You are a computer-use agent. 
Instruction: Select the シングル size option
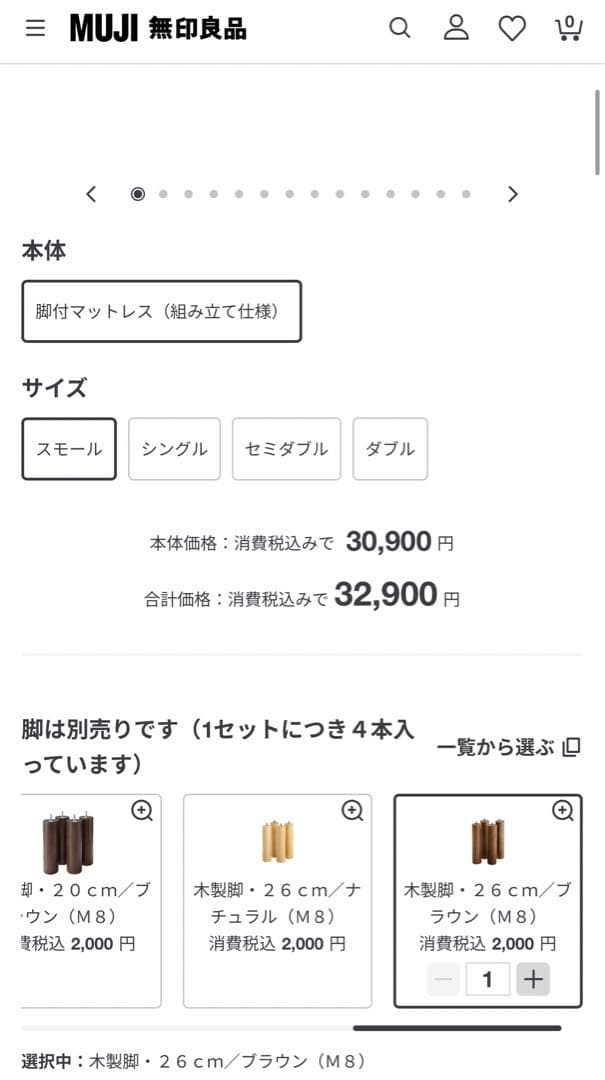(x=174, y=448)
